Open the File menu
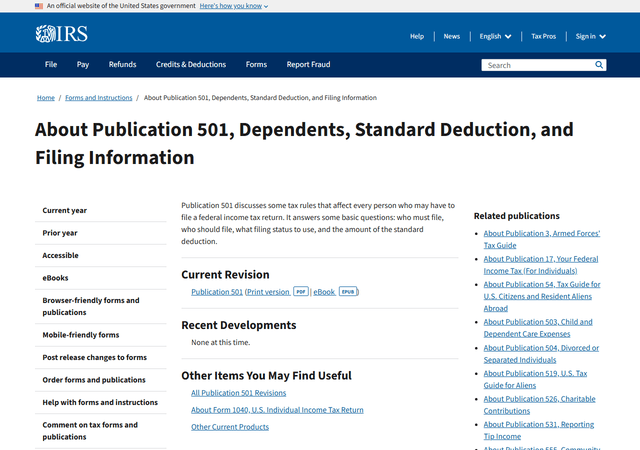Image resolution: width=640 pixels, height=450 pixels. 51,65
